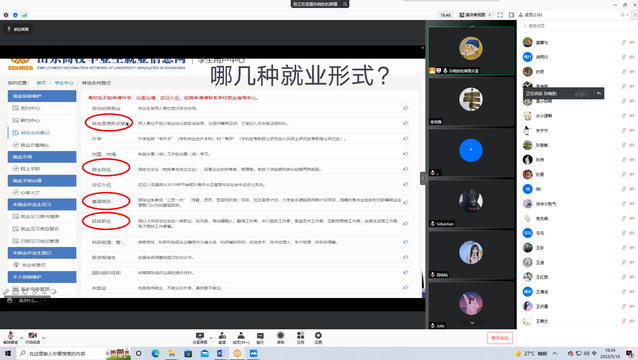Start recording with the record icon
638x360 pixels.
(280, 338)
